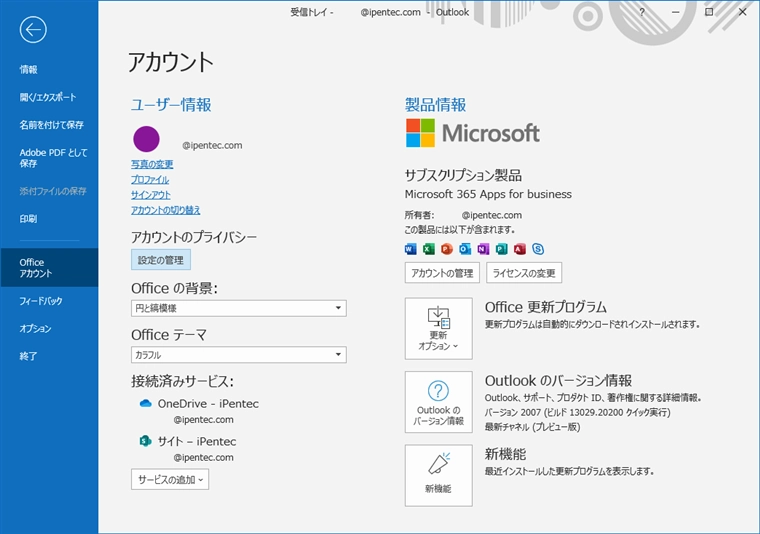Click Microsoft 365 Apps for business text
This screenshot has width=760, height=534.
pos(488,194)
